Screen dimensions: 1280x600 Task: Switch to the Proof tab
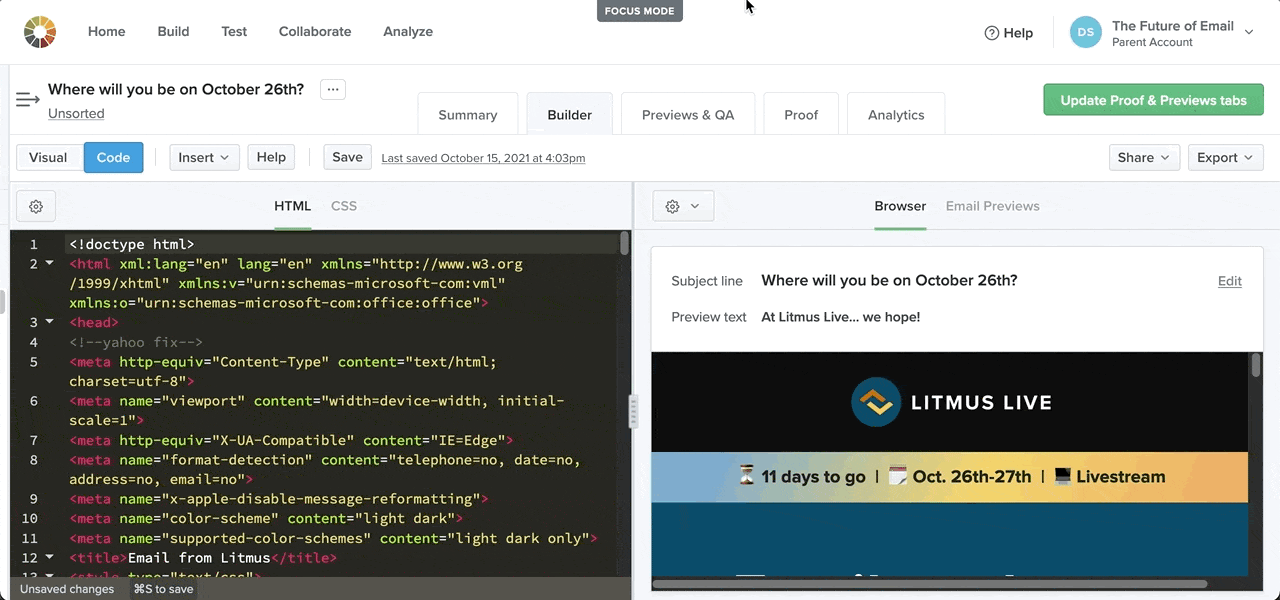801,114
